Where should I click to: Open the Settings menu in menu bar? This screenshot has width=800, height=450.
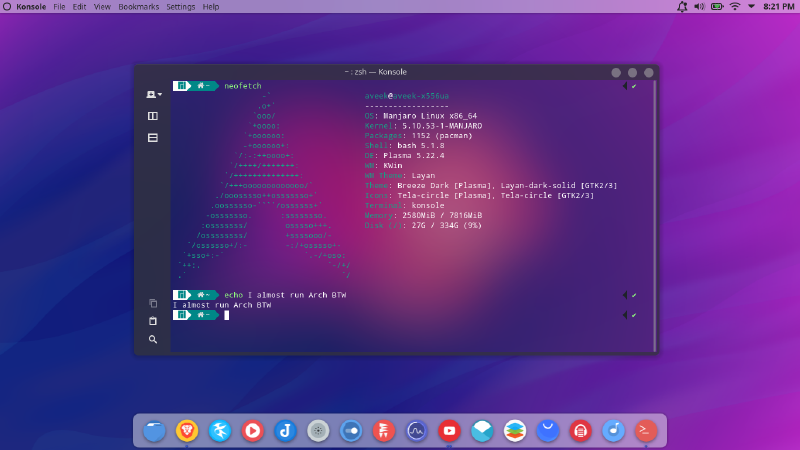pos(180,7)
